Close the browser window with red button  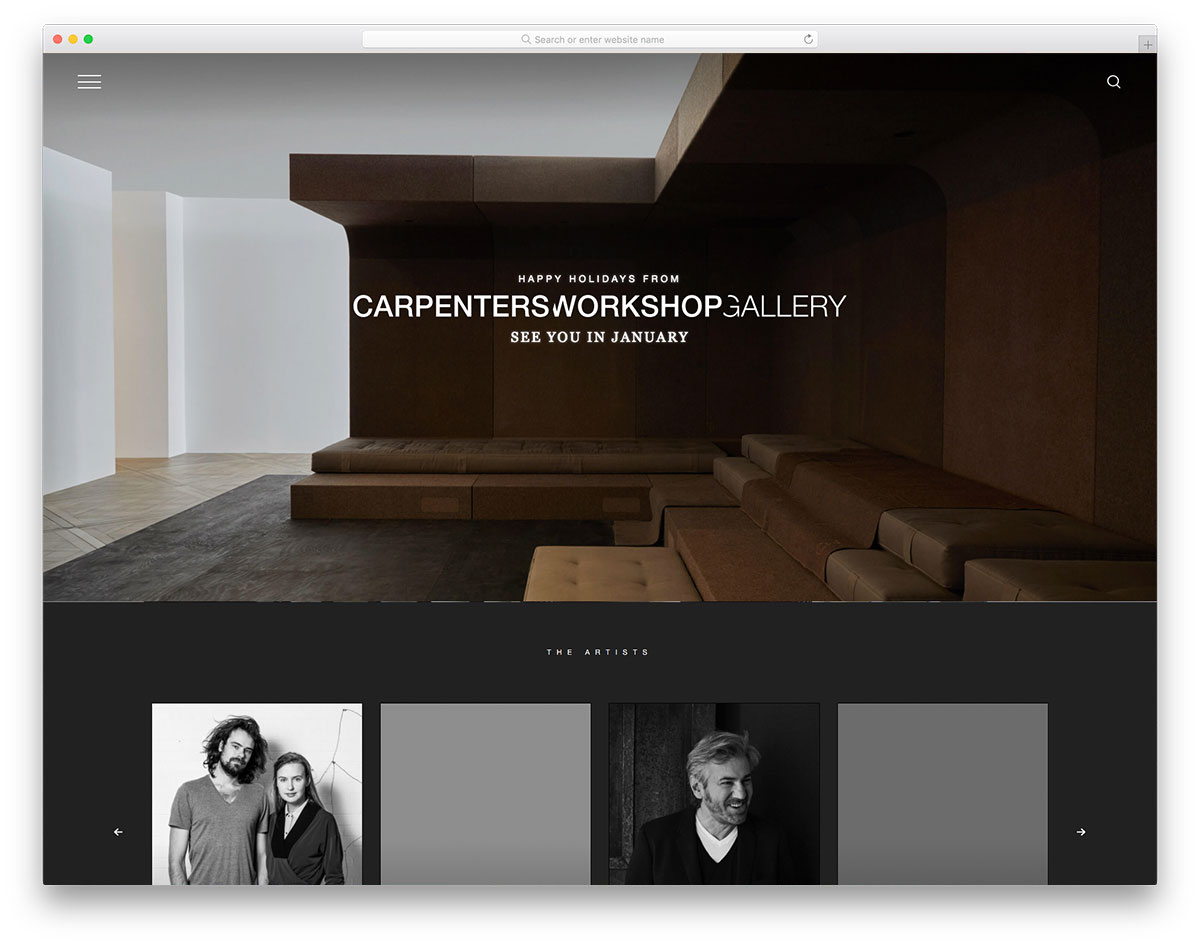click(x=58, y=39)
